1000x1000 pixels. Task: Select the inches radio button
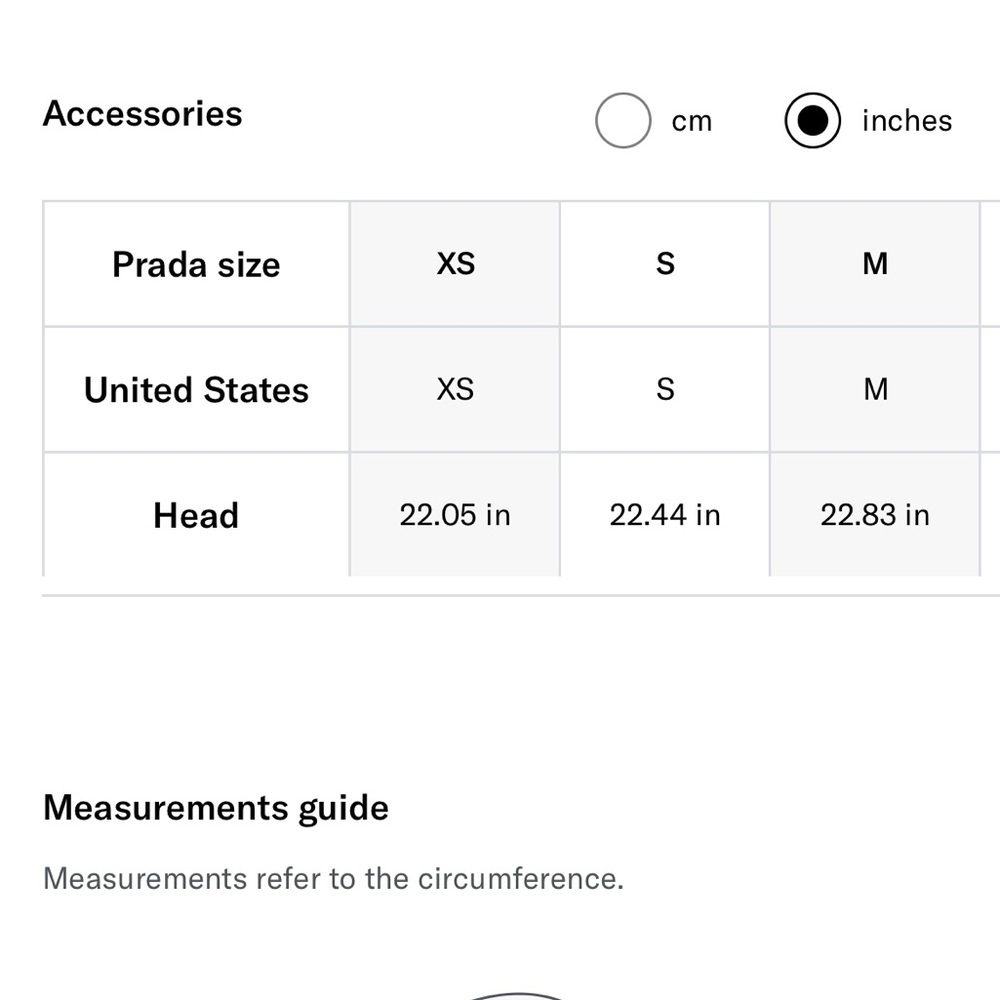(x=812, y=121)
